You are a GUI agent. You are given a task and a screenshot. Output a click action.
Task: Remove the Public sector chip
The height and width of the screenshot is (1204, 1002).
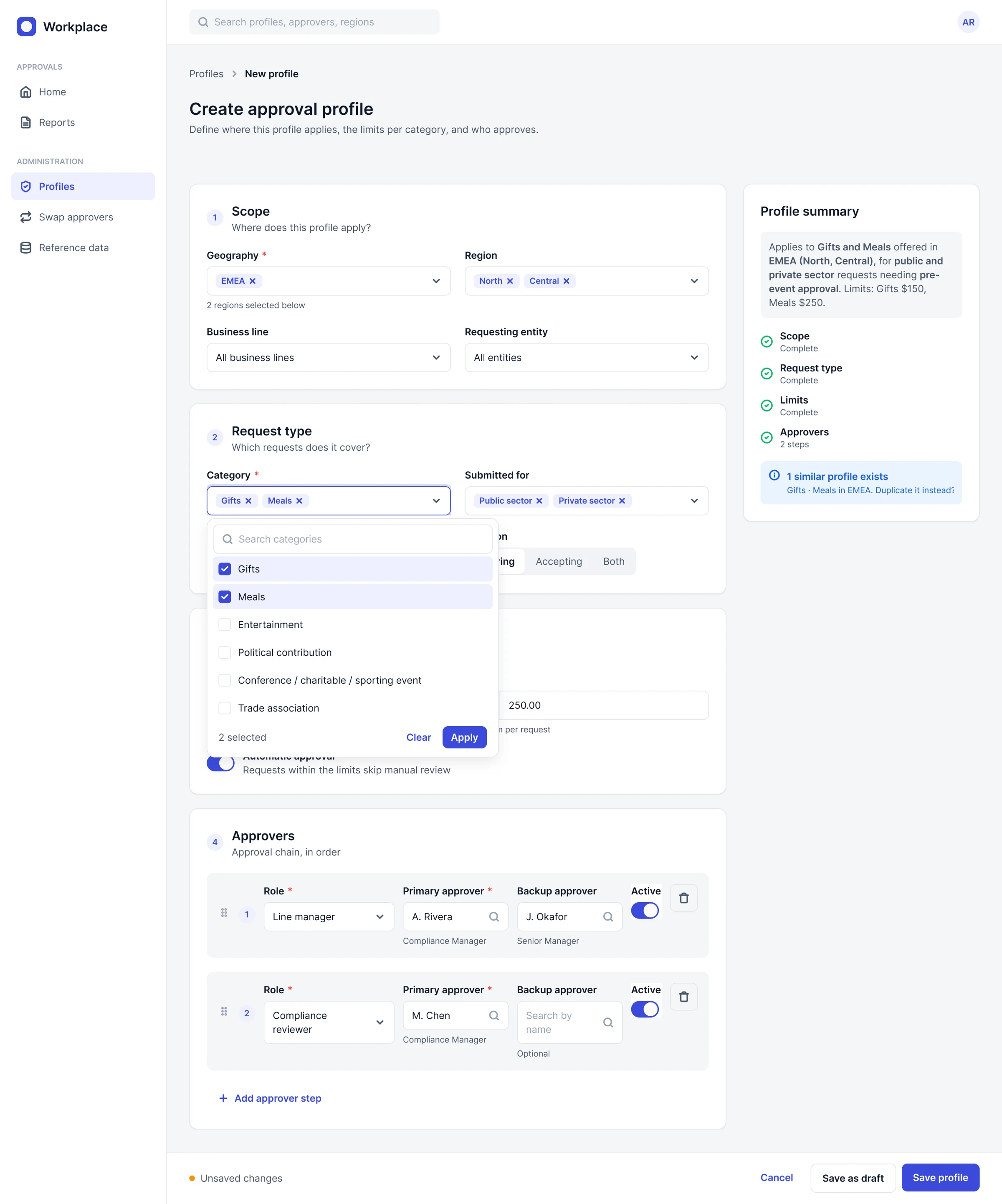click(x=539, y=500)
